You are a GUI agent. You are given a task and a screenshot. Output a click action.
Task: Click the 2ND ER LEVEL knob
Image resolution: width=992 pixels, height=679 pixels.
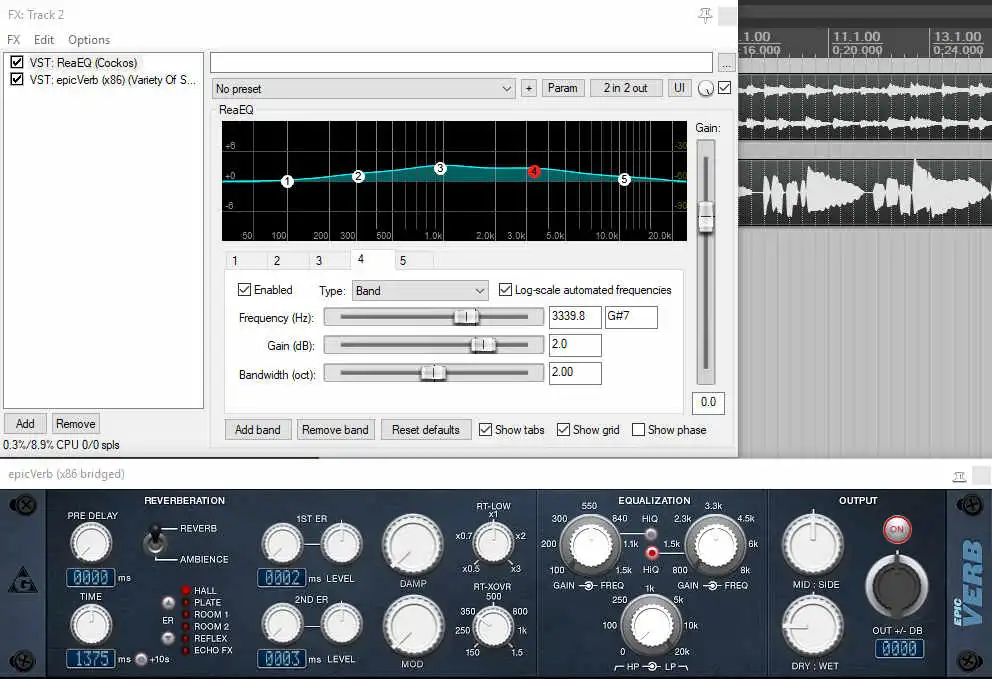coord(342,624)
